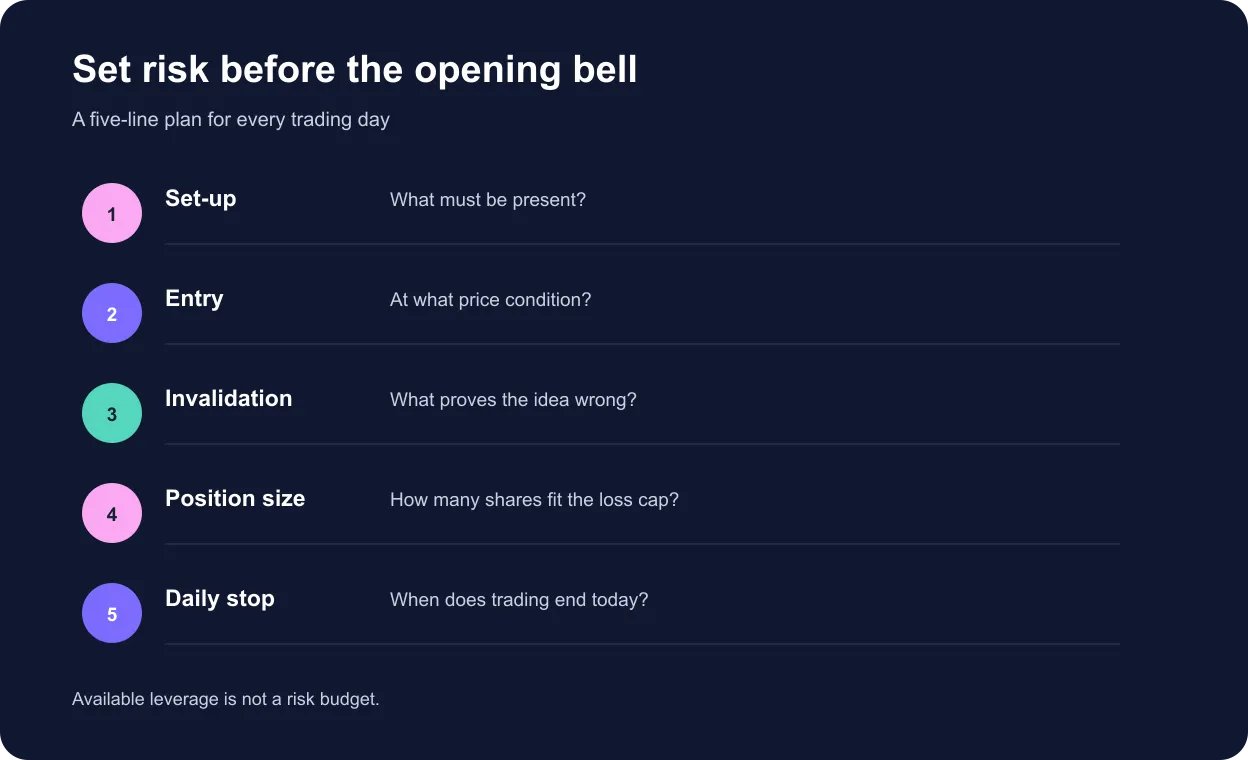Select the Entry step label
This screenshot has width=1248, height=760.
[194, 299]
